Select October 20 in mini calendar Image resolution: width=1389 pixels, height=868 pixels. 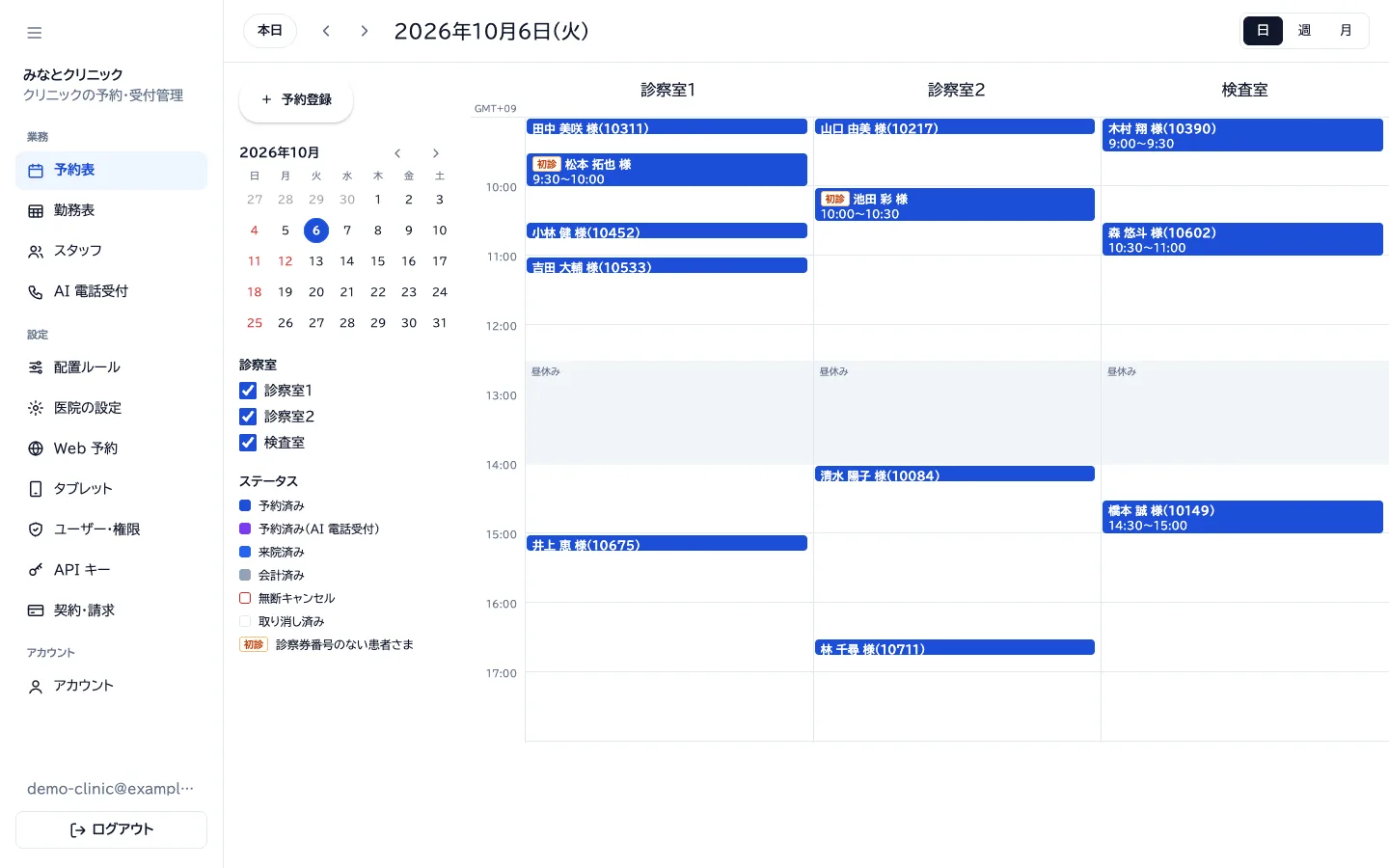pyautogui.click(x=316, y=292)
